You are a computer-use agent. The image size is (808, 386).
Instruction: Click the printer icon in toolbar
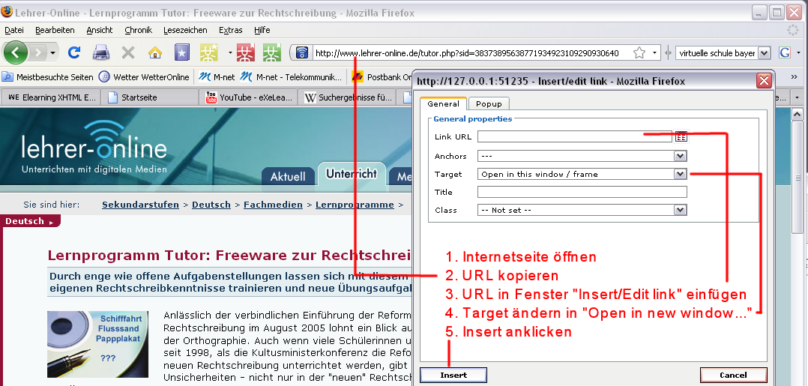point(101,53)
